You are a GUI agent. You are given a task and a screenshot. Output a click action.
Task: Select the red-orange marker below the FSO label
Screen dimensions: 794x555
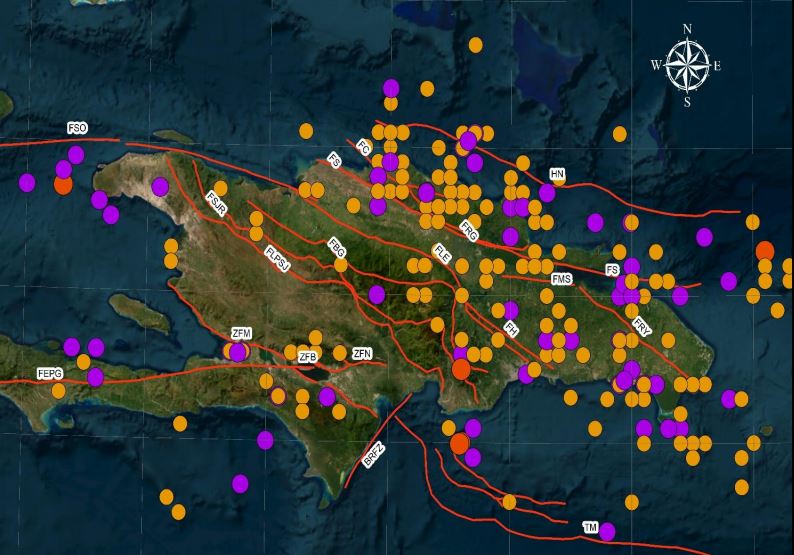[63, 184]
